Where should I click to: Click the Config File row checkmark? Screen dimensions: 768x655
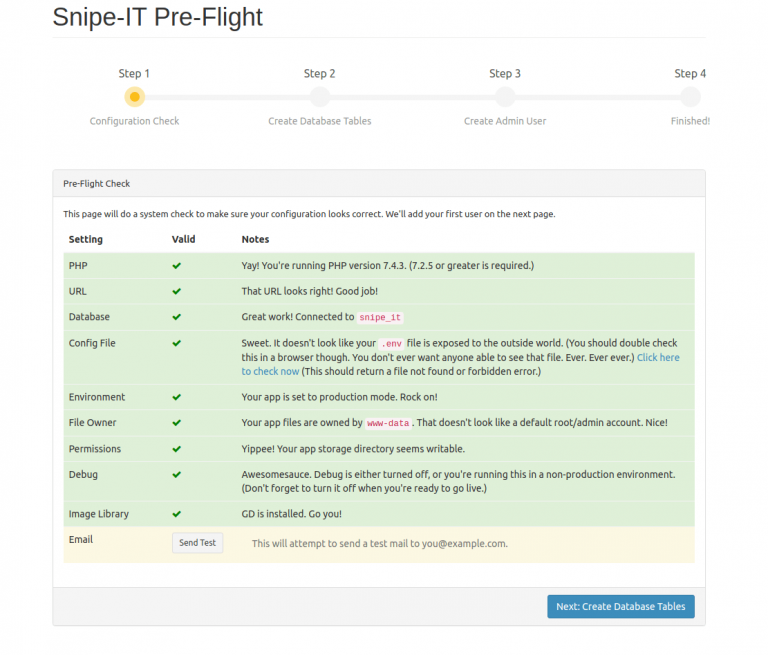(177, 343)
